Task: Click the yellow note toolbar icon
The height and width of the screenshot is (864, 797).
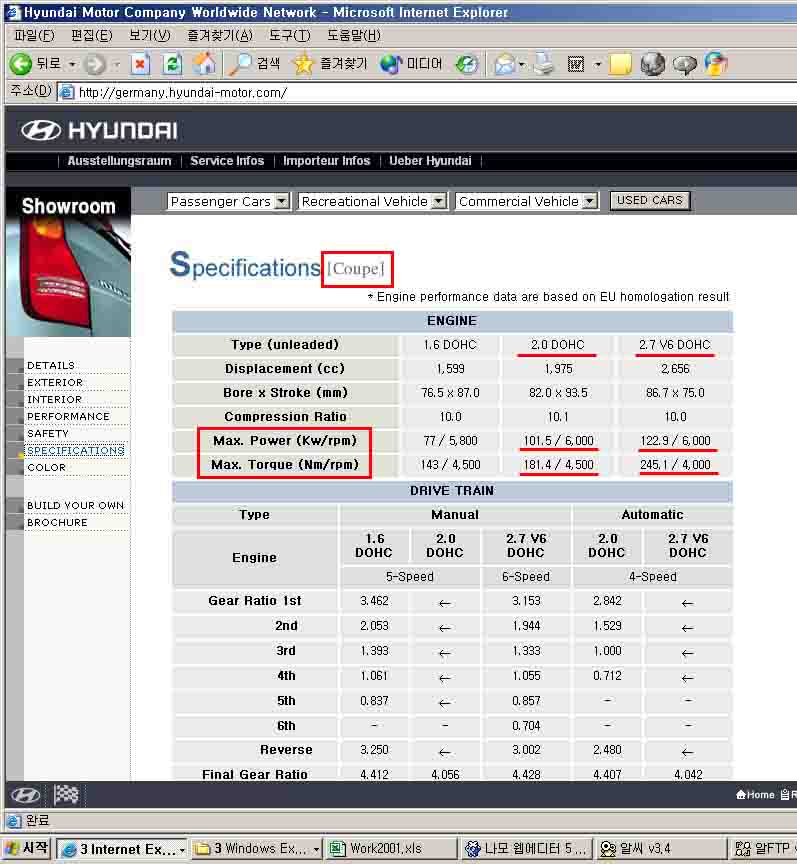Action: [620, 64]
